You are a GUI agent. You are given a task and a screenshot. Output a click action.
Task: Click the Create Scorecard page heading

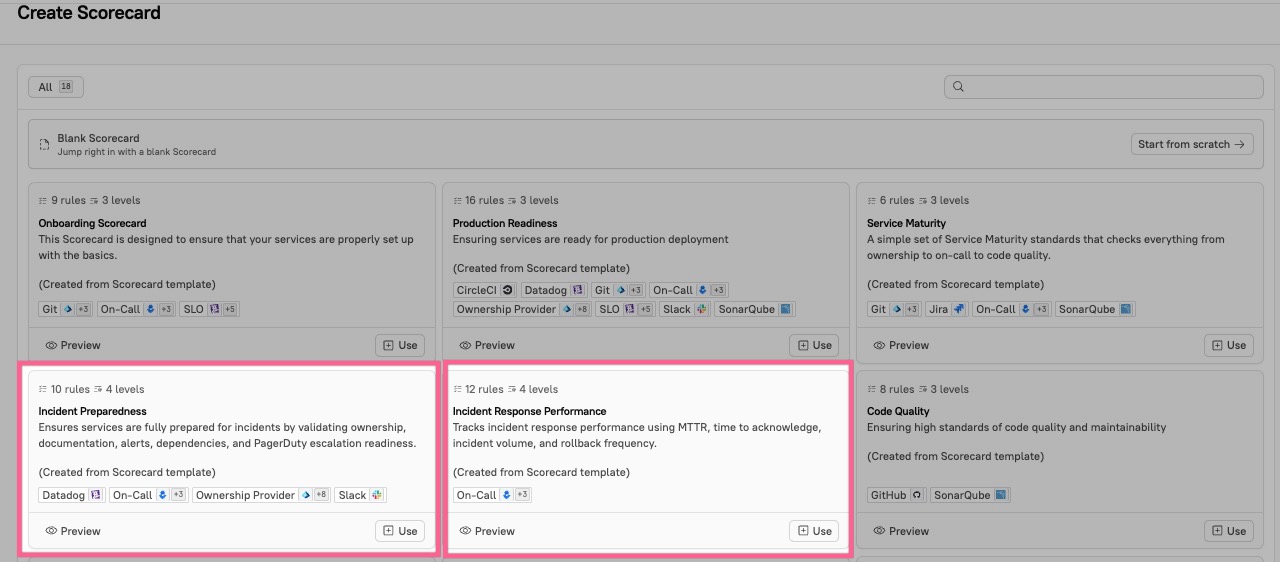click(89, 13)
